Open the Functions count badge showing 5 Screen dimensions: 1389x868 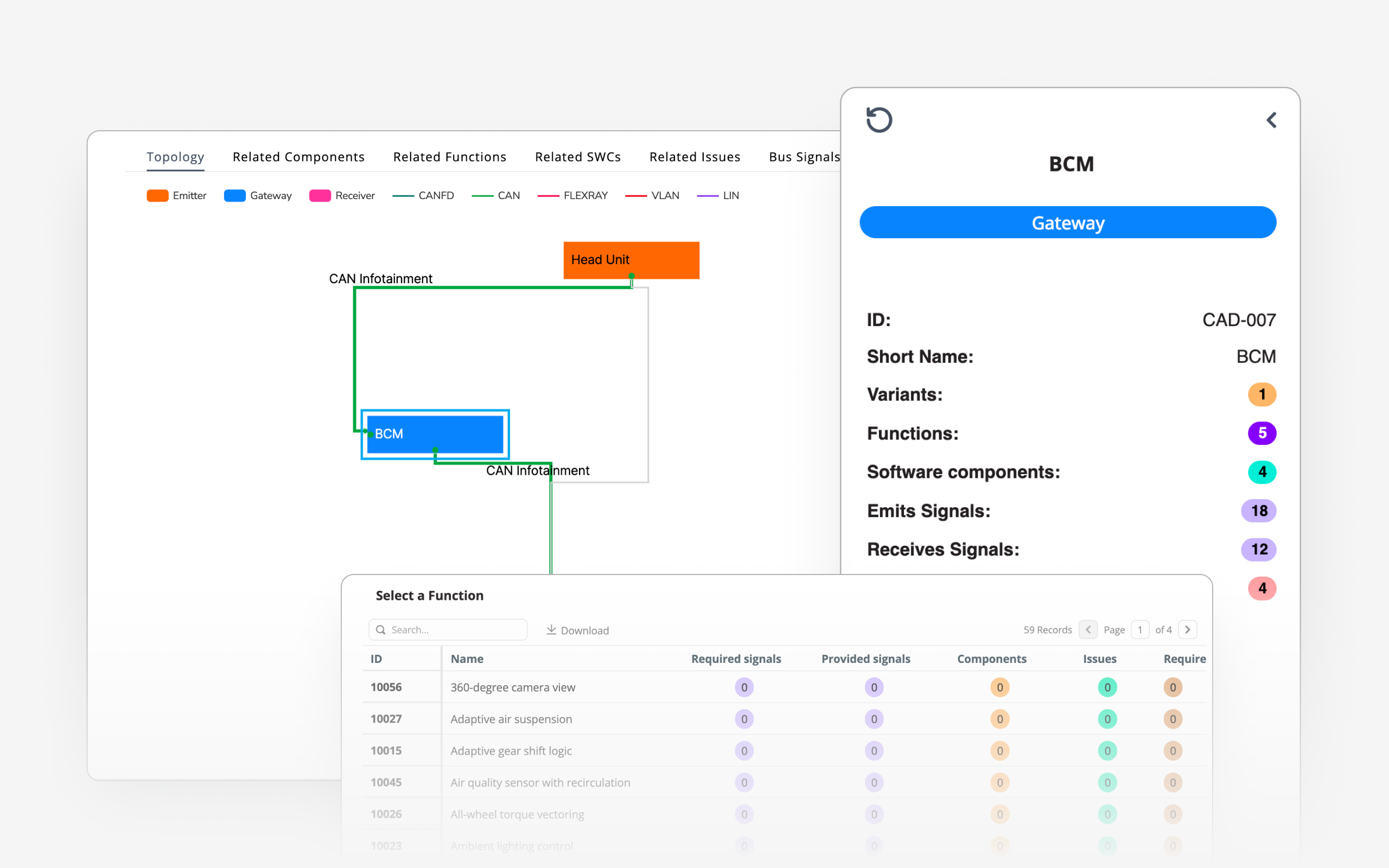point(1262,433)
